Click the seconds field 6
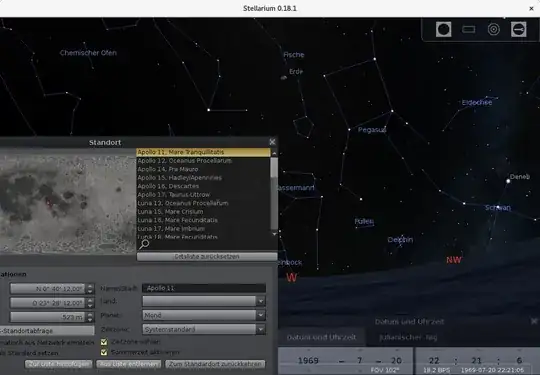Image resolution: width=540 pixels, height=375 pixels. coord(519,361)
